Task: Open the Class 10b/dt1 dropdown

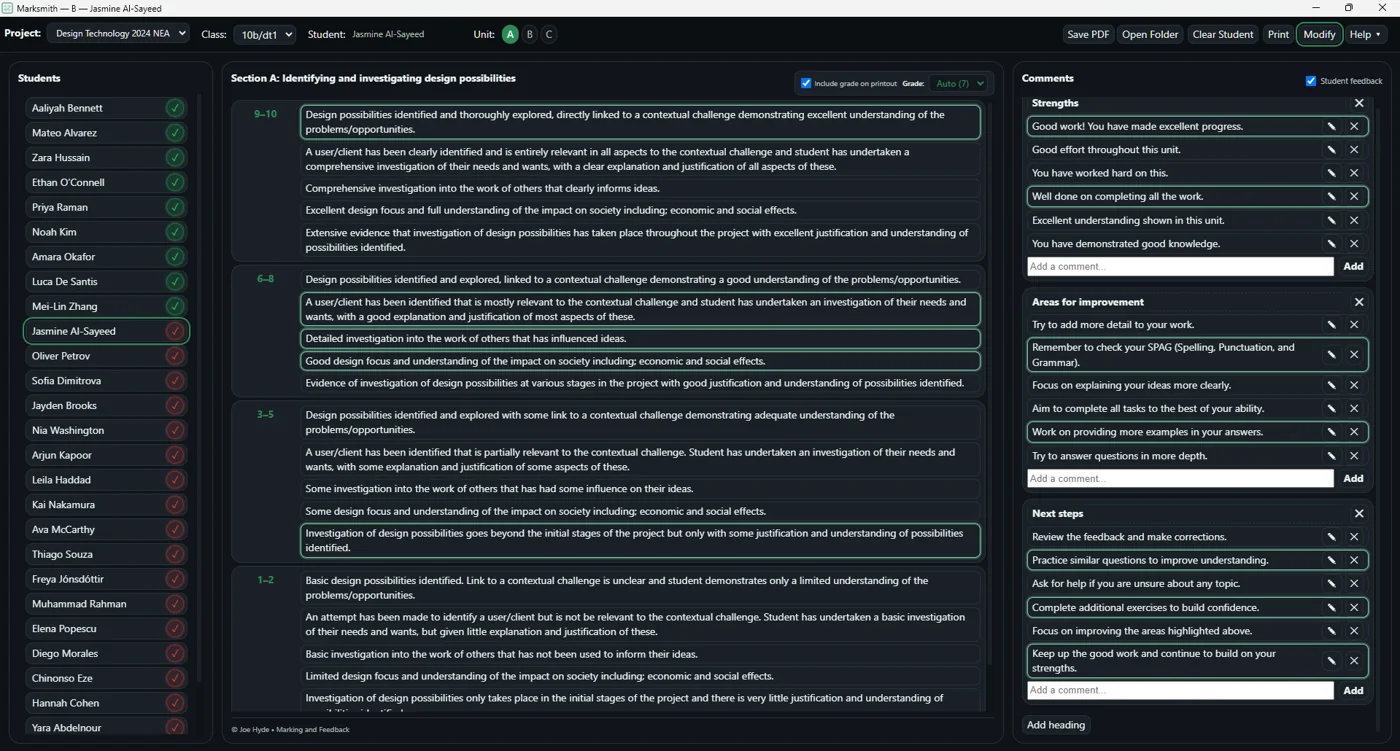Action: 264,34
